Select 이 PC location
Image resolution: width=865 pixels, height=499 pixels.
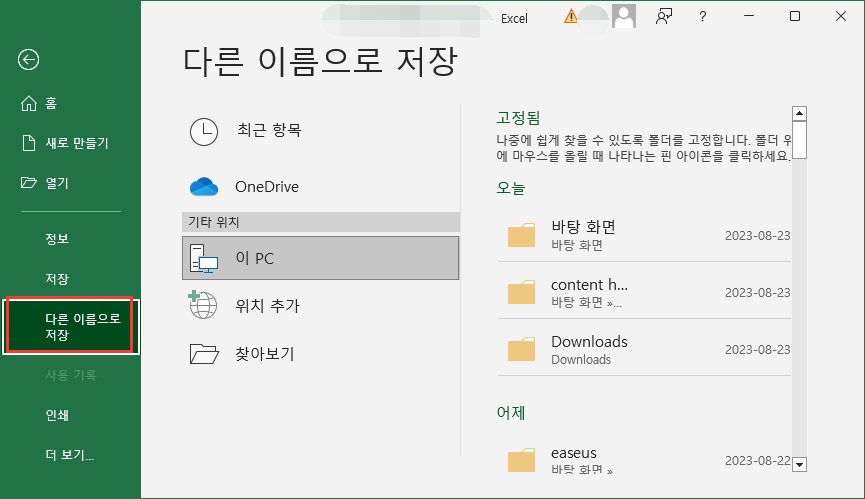point(321,258)
